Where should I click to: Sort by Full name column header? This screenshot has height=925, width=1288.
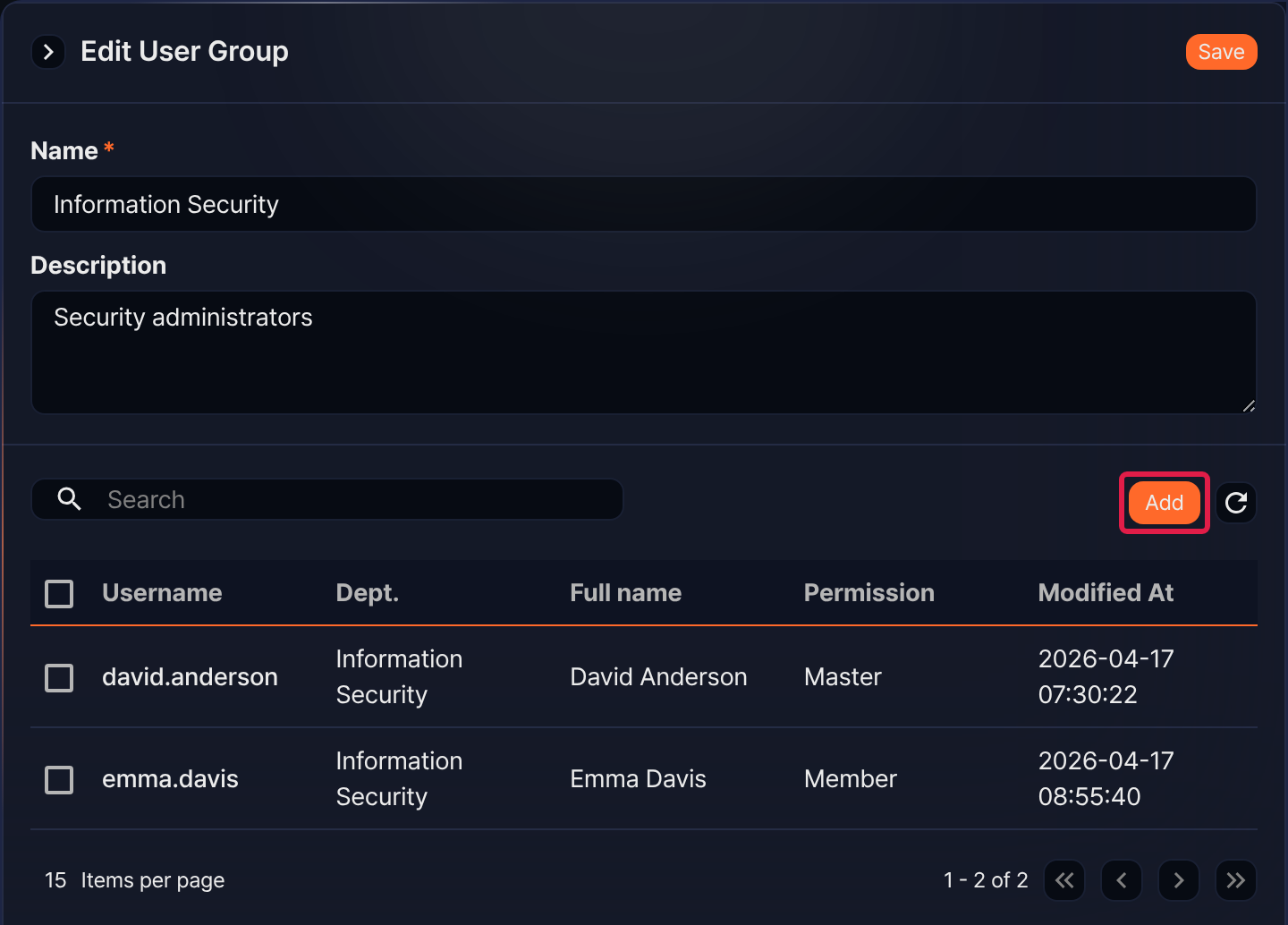tap(625, 593)
